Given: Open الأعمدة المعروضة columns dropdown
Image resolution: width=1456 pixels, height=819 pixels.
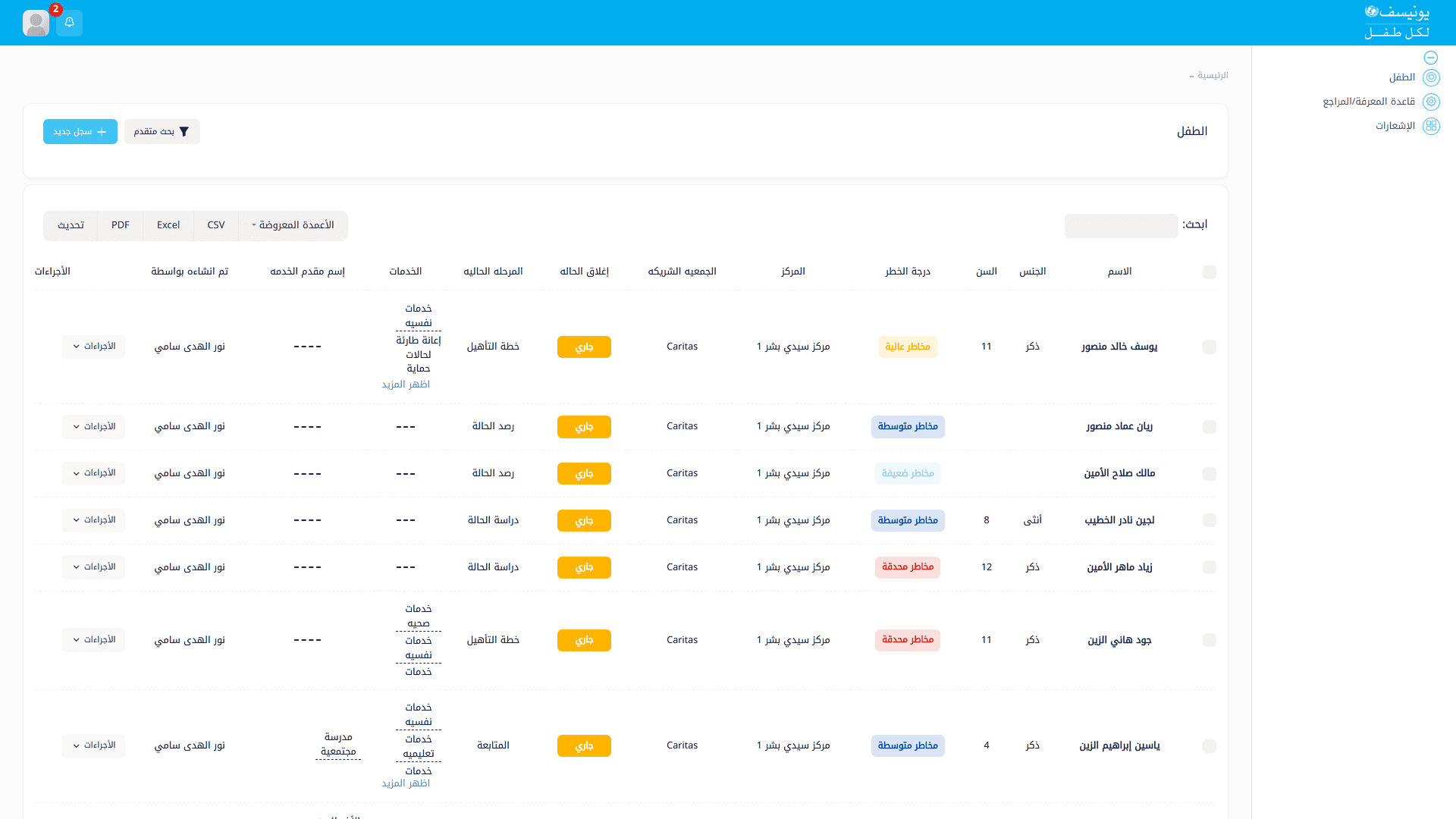Looking at the screenshot, I should [x=293, y=225].
